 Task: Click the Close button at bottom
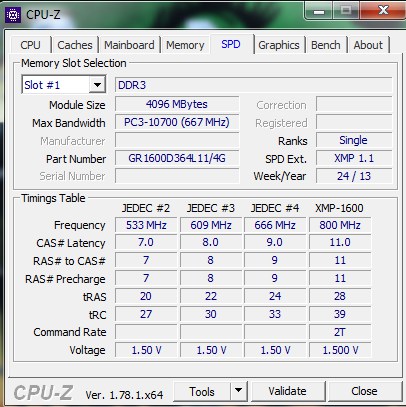(364, 391)
